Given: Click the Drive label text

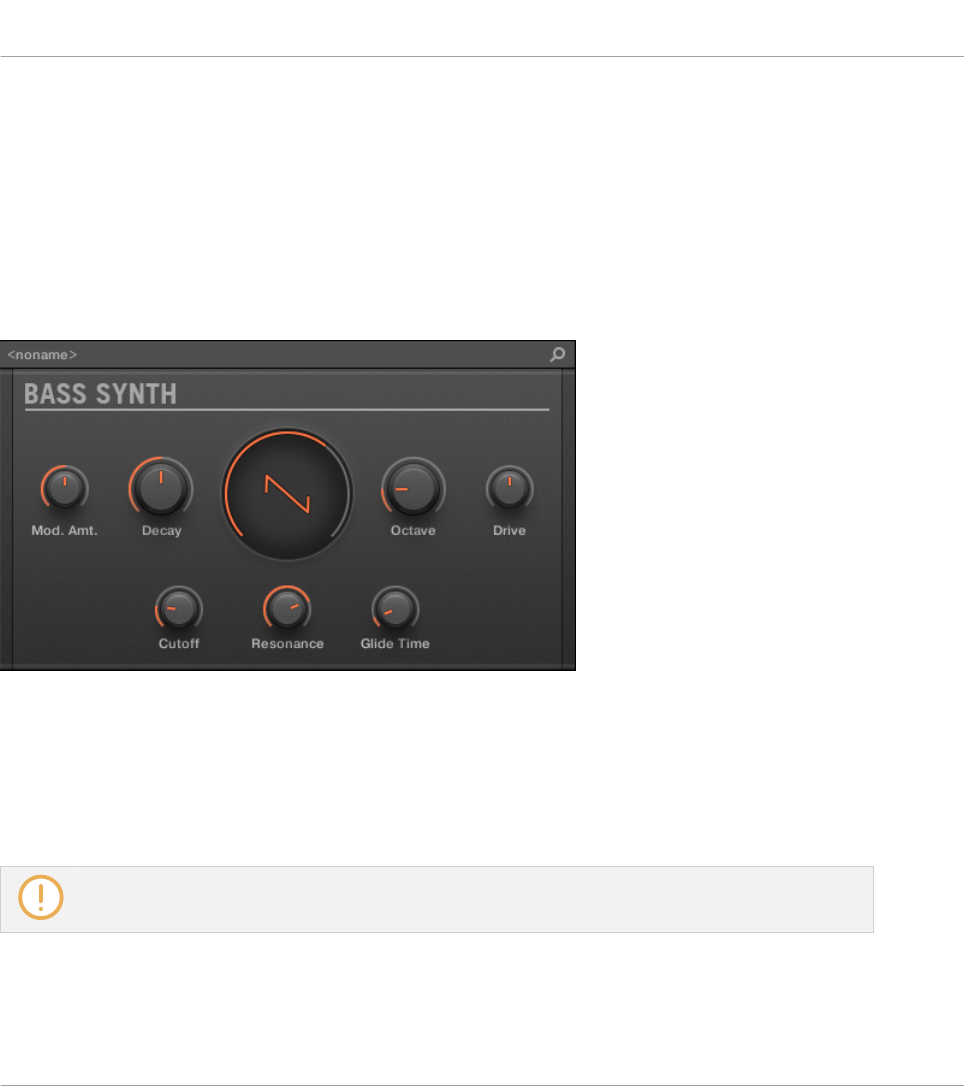Looking at the screenshot, I should [509, 531].
